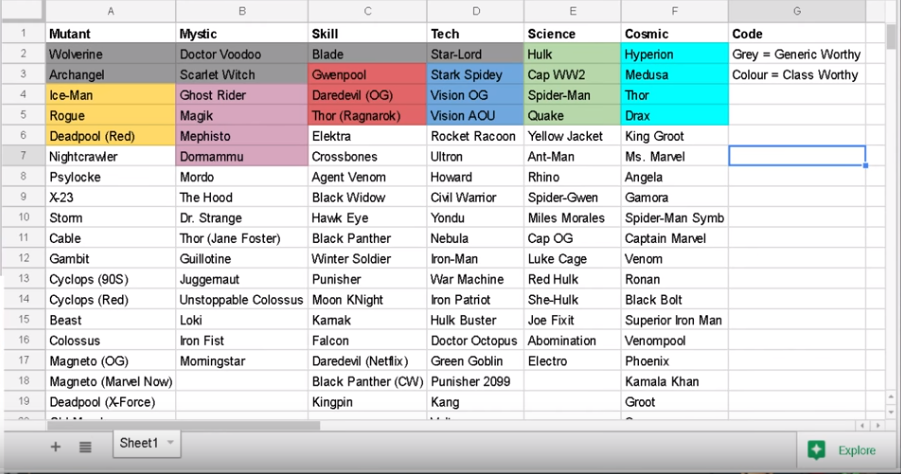Image resolution: width=901 pixels, height=474 pixels.
Task: Select row 19 header
Action: coord(24,402)
